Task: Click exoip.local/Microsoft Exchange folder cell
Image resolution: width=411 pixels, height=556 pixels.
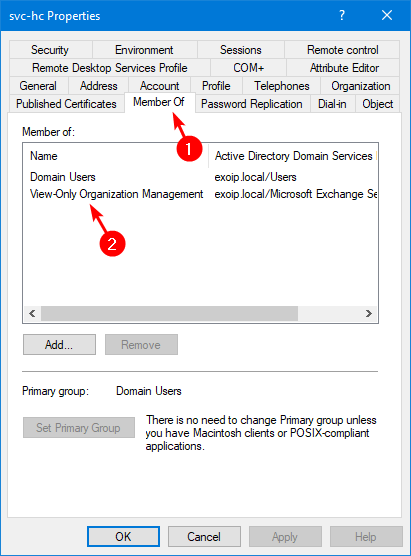Action: click(295, 194)
